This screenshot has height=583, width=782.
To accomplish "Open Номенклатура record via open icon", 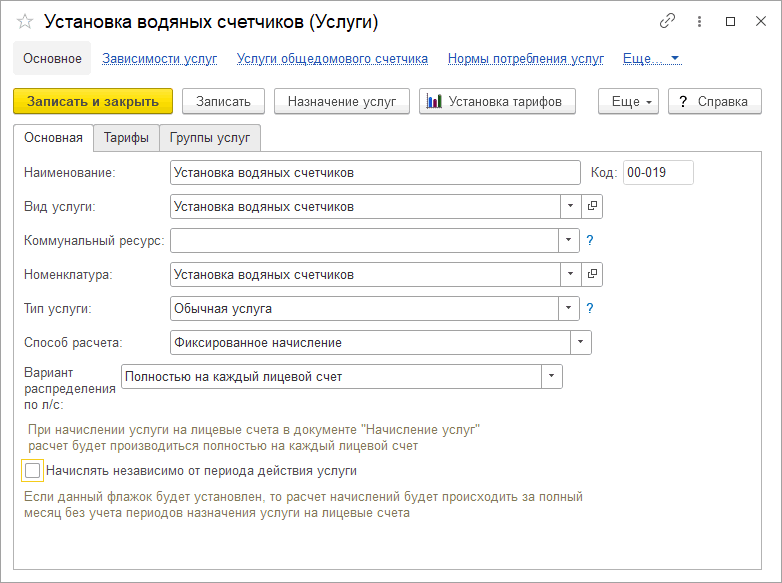I will (592, 274).
